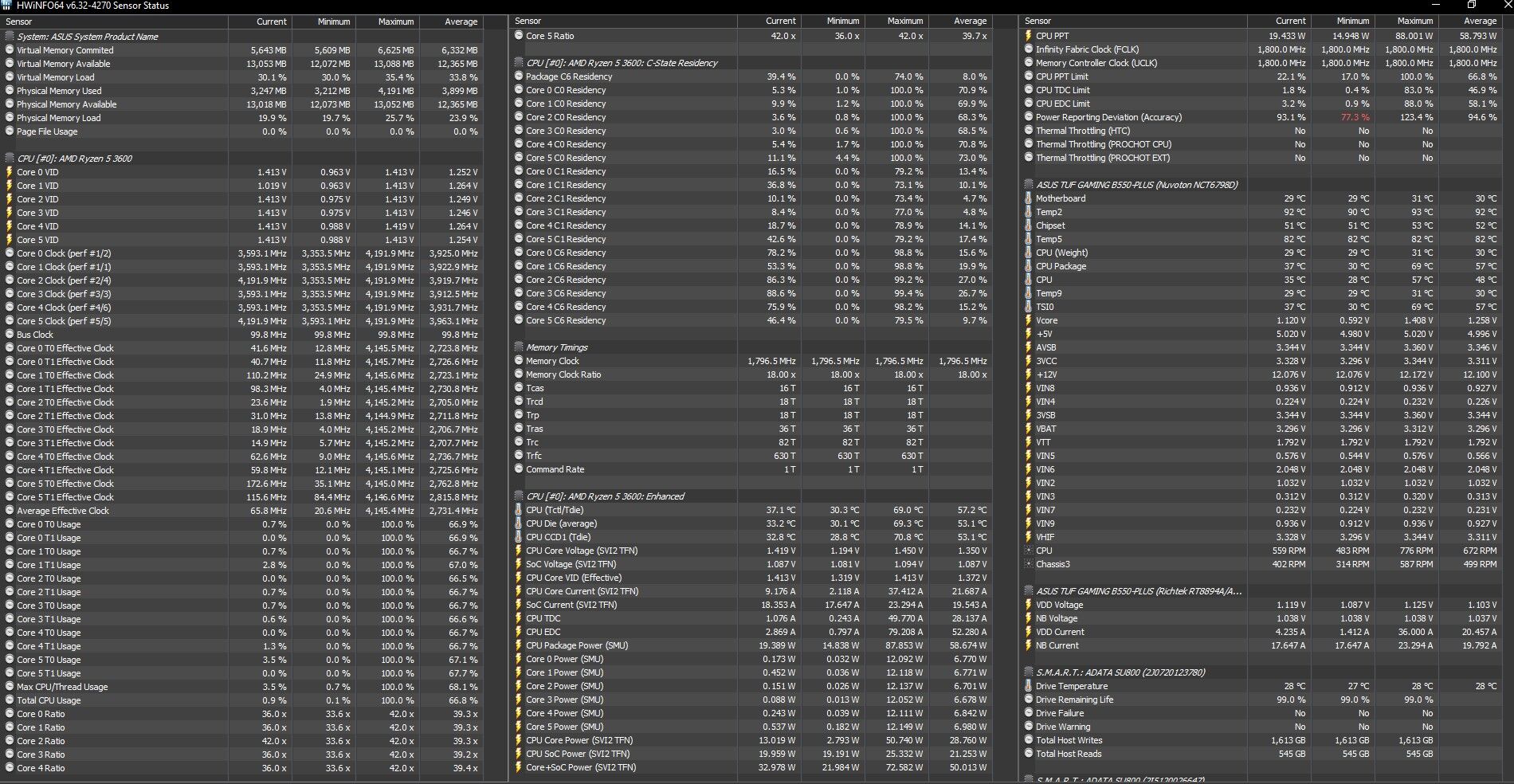
Task: Click the bolt icon next to +12V
Action: coord(1029,374)
